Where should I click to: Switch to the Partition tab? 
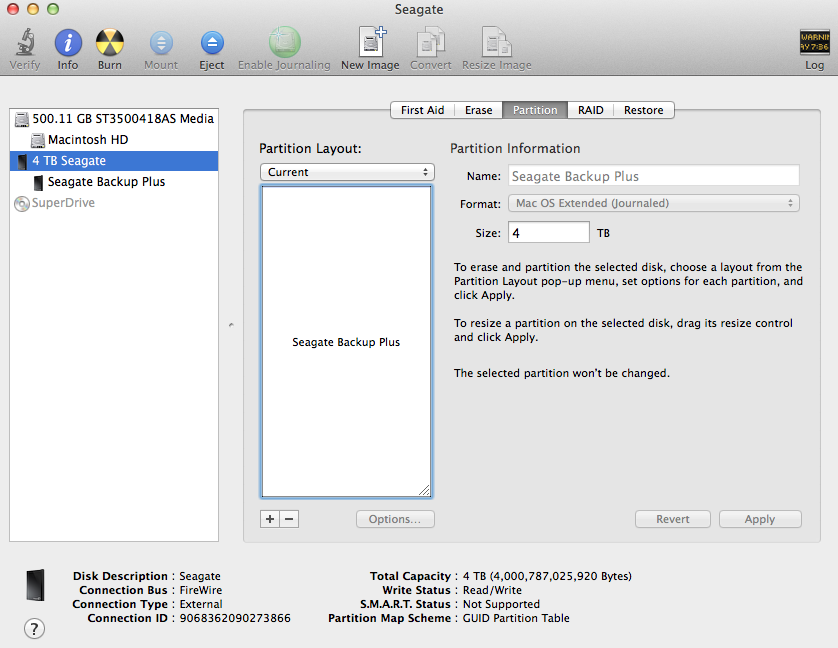pos(535,110)
